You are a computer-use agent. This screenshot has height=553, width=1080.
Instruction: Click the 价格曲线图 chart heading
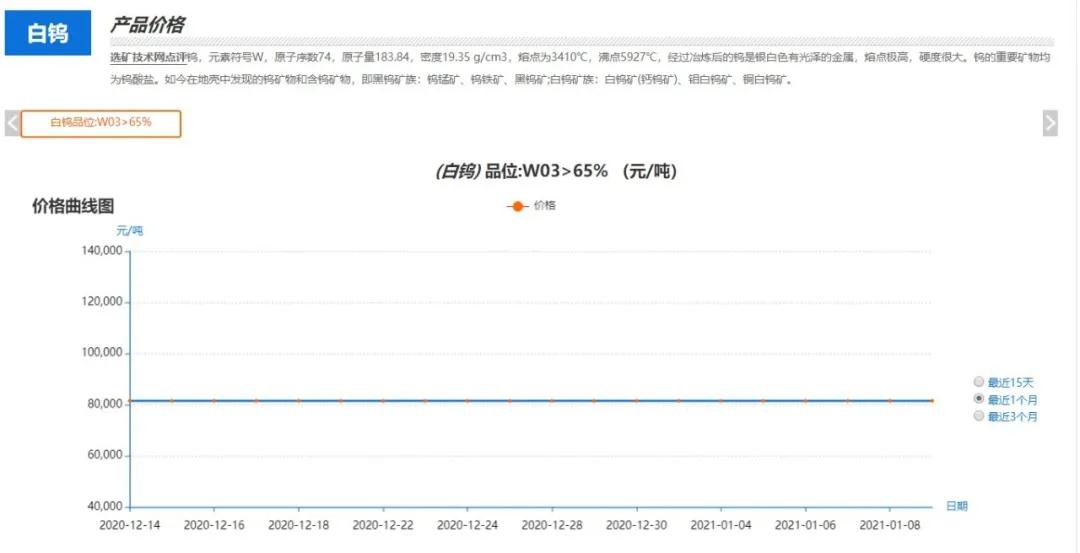(73, 206)
